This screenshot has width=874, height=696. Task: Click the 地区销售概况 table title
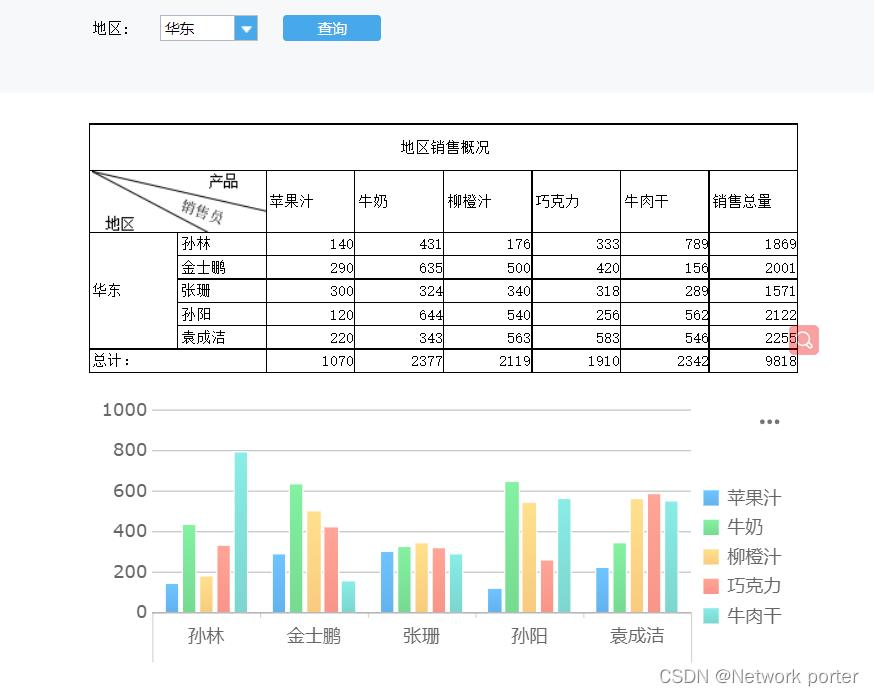pos(444,148)
